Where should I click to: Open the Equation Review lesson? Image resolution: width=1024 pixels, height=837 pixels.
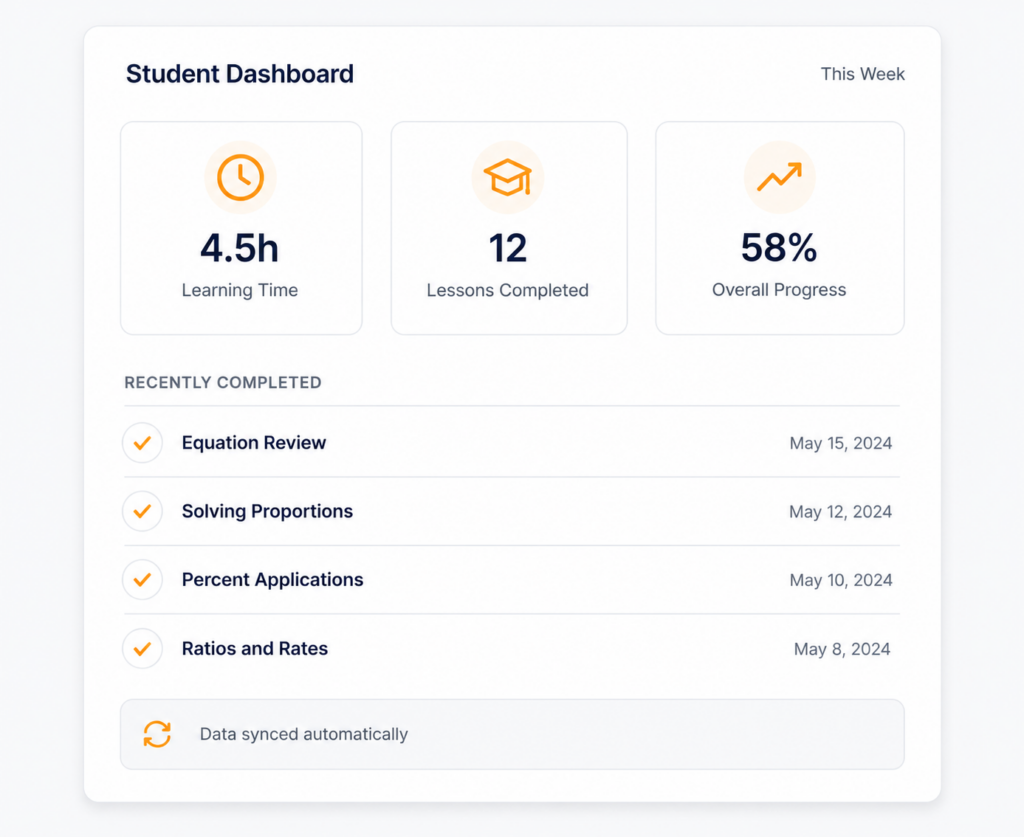coord(254,443)
